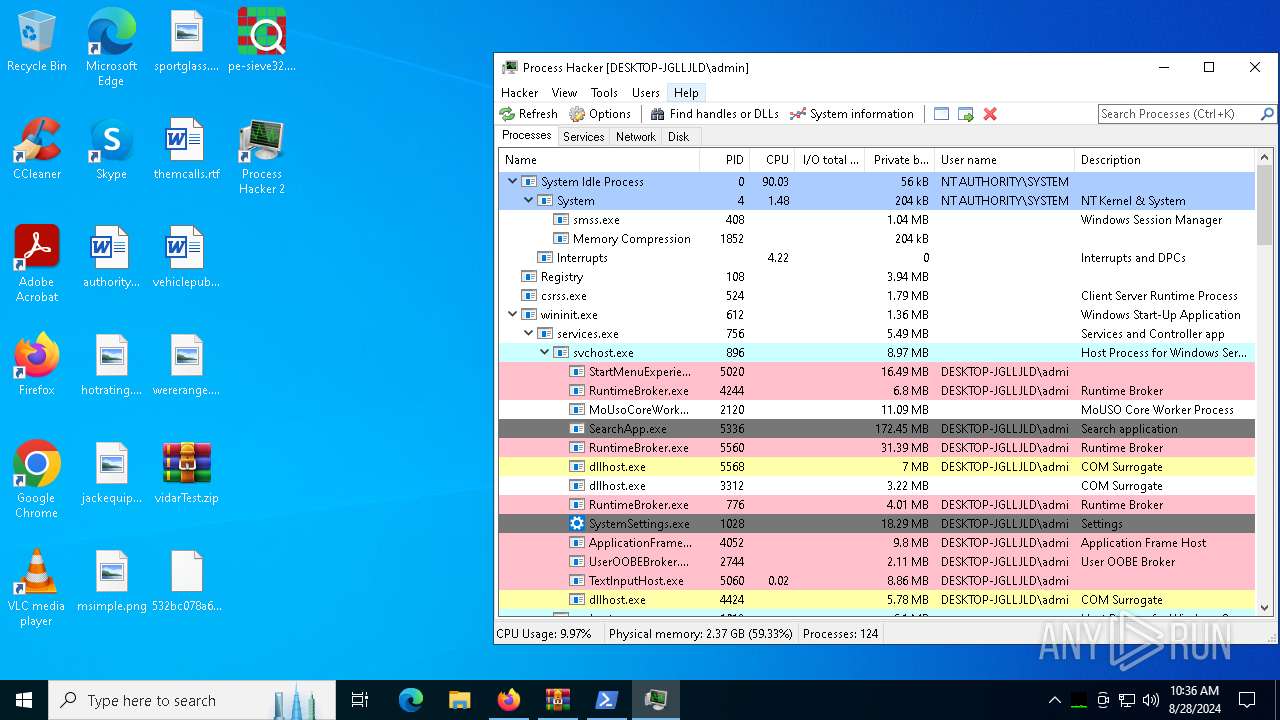Click the Windows Start button
Screen dimensions: 1280x720
click(x=24, y=700)
